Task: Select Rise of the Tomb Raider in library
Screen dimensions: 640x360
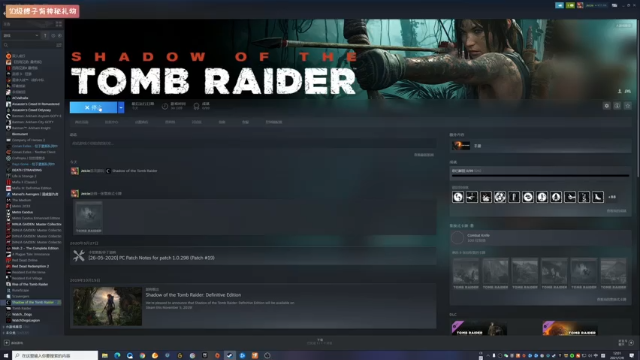Action: 30,284
